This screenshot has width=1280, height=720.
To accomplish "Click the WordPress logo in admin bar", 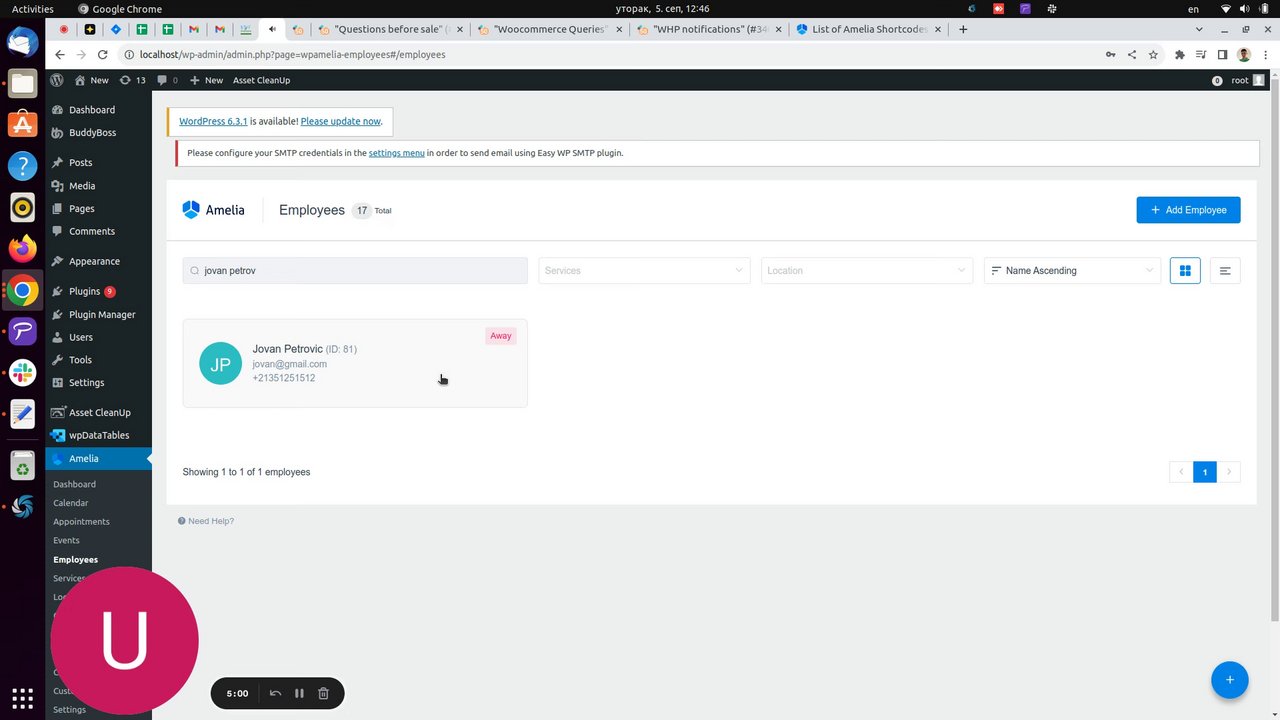I will [x=57, y=80].
